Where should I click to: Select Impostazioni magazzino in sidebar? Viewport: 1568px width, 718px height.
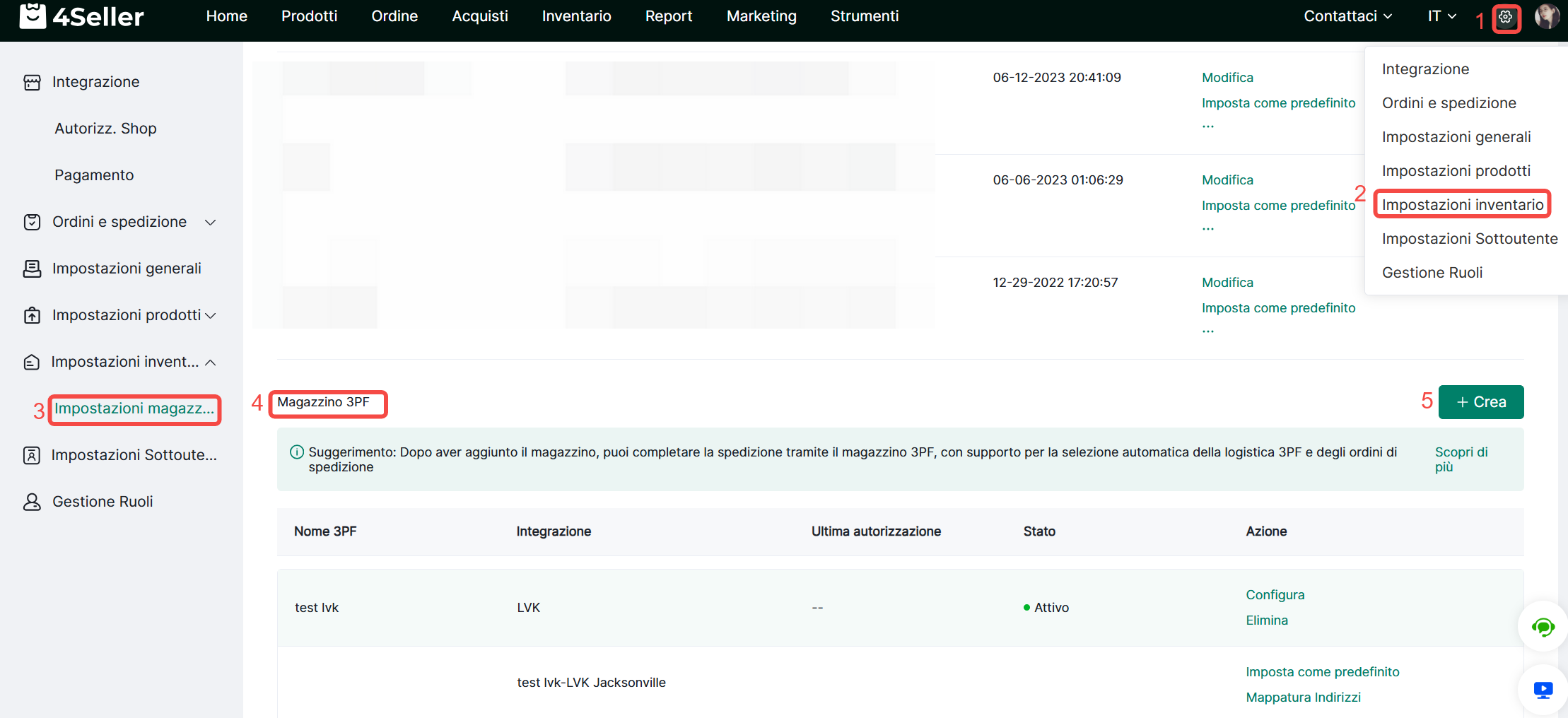(134, 409)
